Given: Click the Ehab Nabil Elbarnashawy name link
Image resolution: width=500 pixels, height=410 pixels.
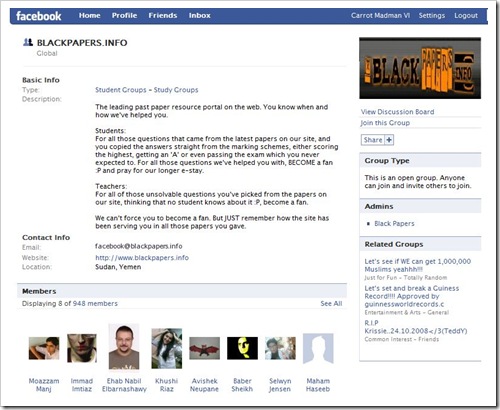Looking at the screenshot, I should pos(124,385).
